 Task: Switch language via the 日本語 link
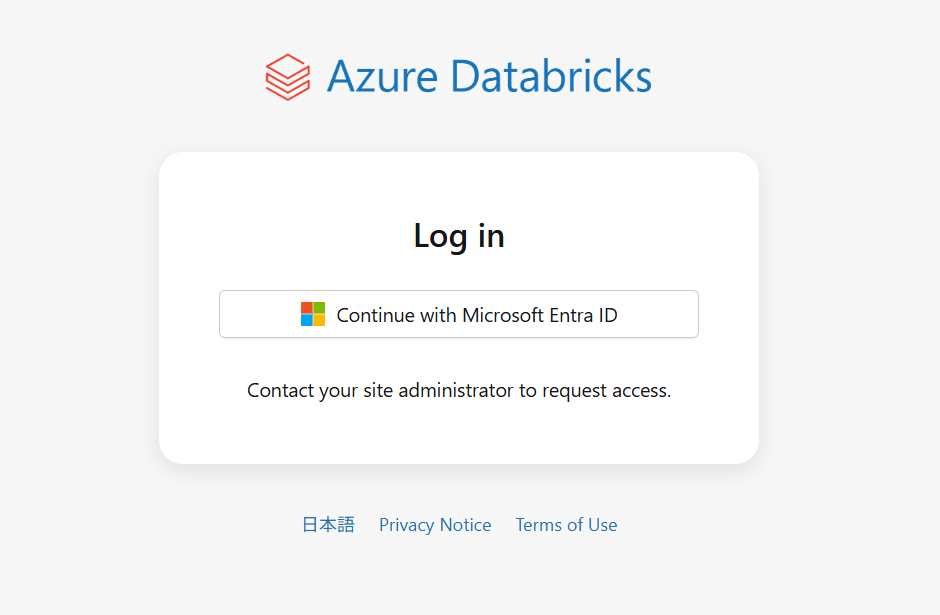click(x=328, y=525)
